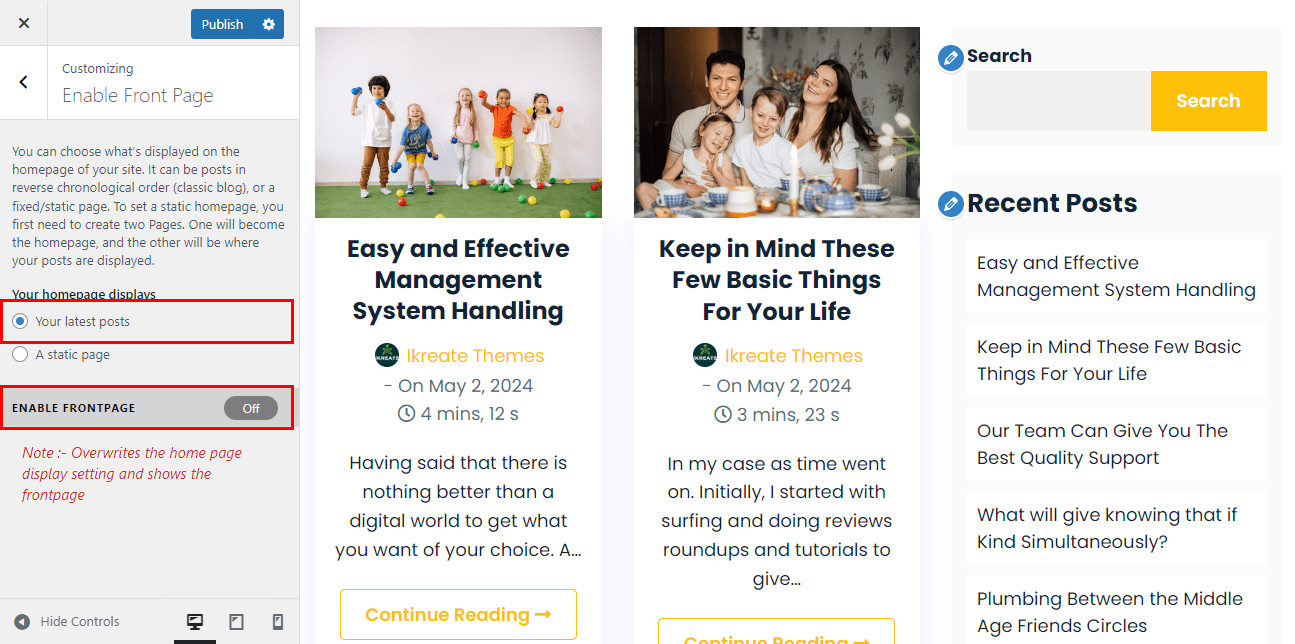
Task: Click Continue Reading under Easy and Effective post
Action: [x=458, y=615]
